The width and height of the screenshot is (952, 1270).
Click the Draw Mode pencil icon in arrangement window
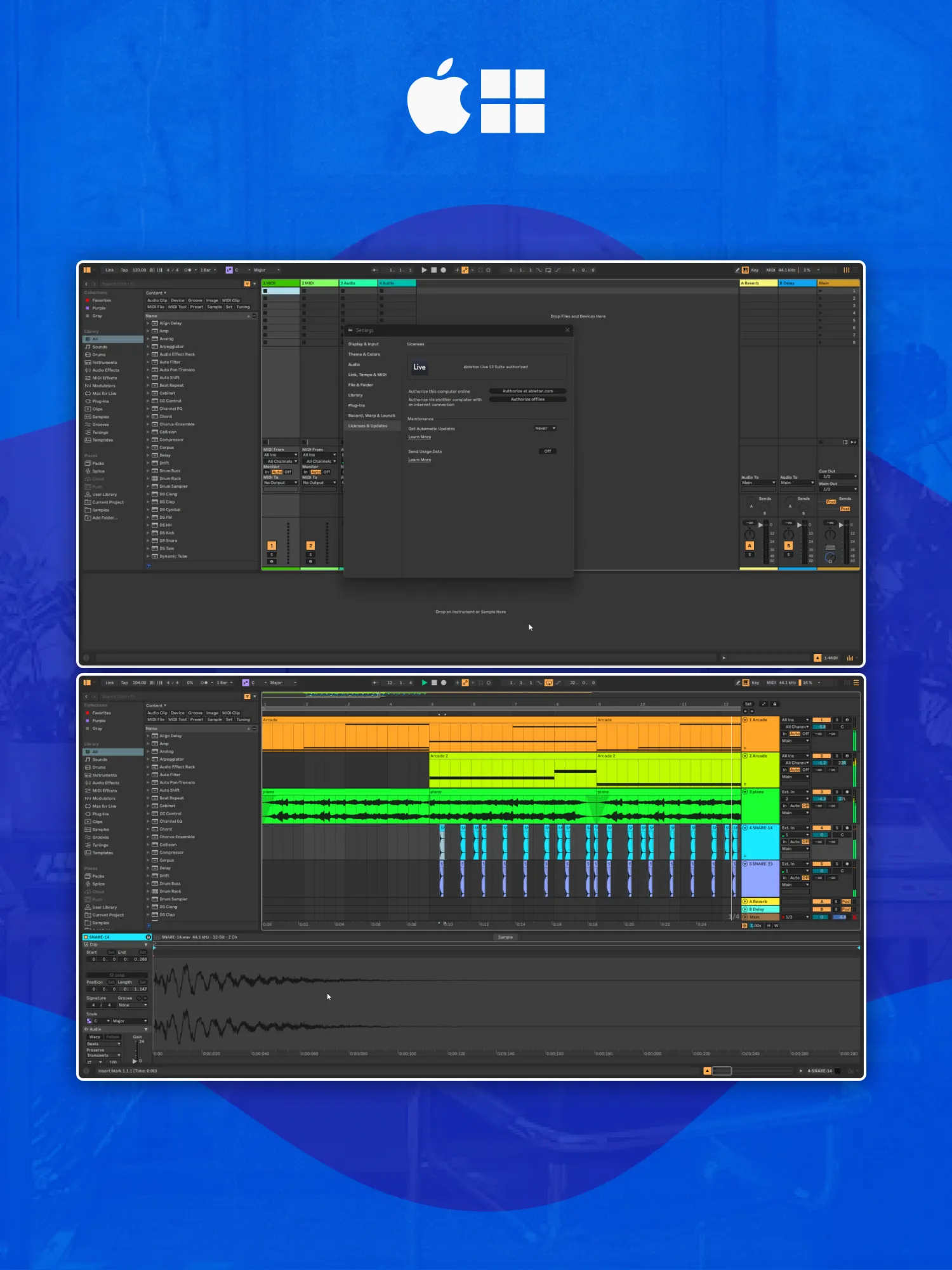[737, 683]
